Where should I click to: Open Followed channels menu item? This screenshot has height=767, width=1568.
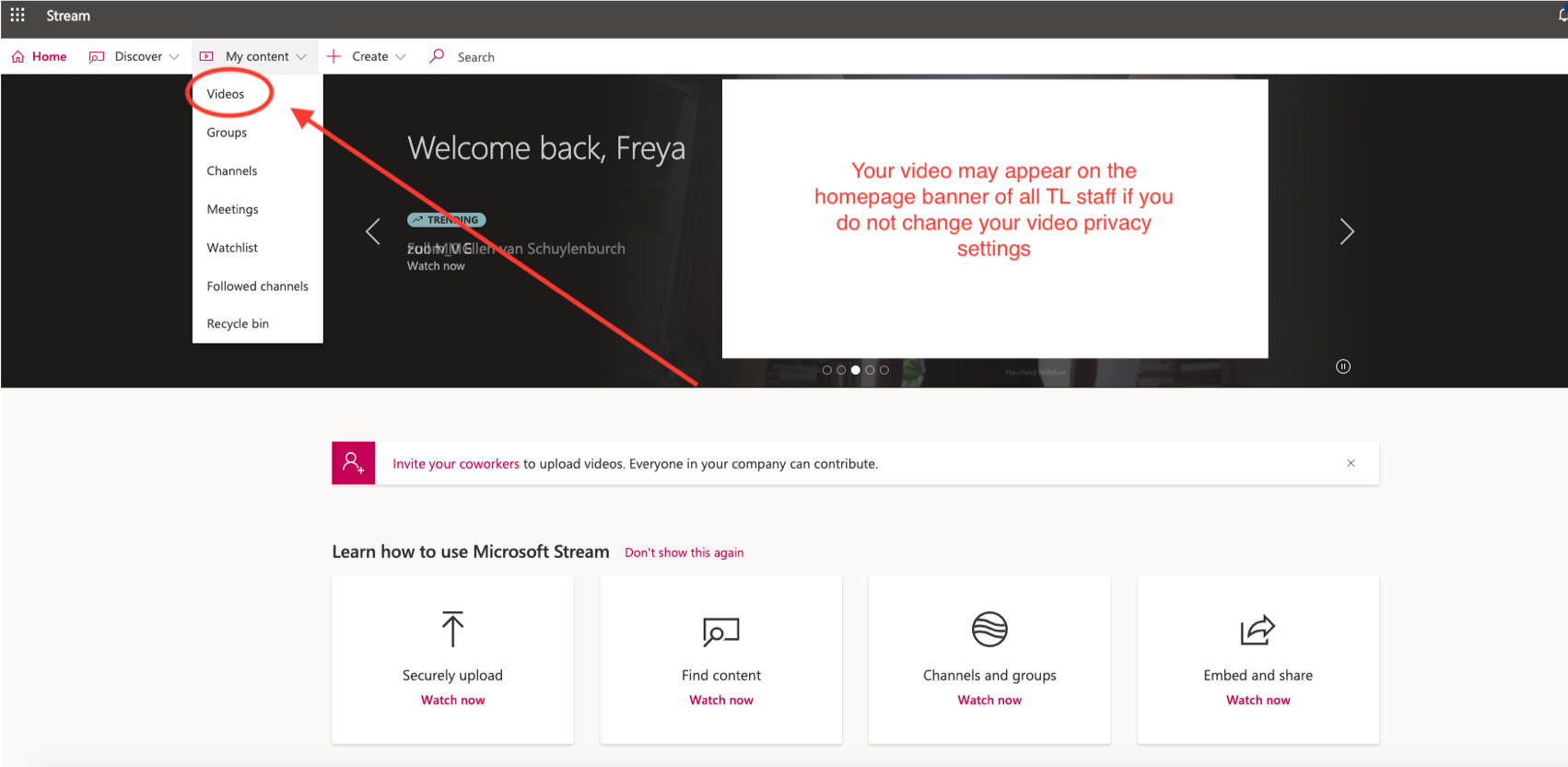click(x=257, y=286)
